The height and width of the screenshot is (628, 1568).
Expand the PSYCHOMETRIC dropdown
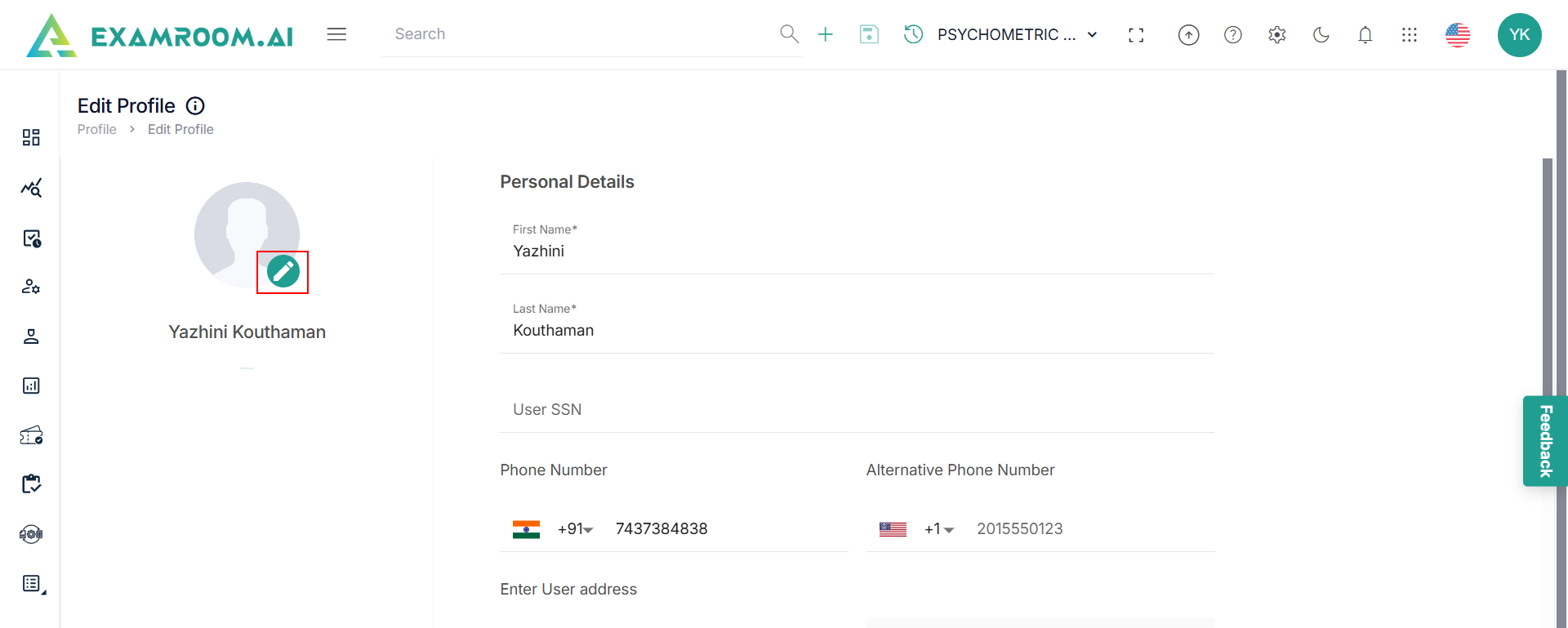coord(1016,34)
